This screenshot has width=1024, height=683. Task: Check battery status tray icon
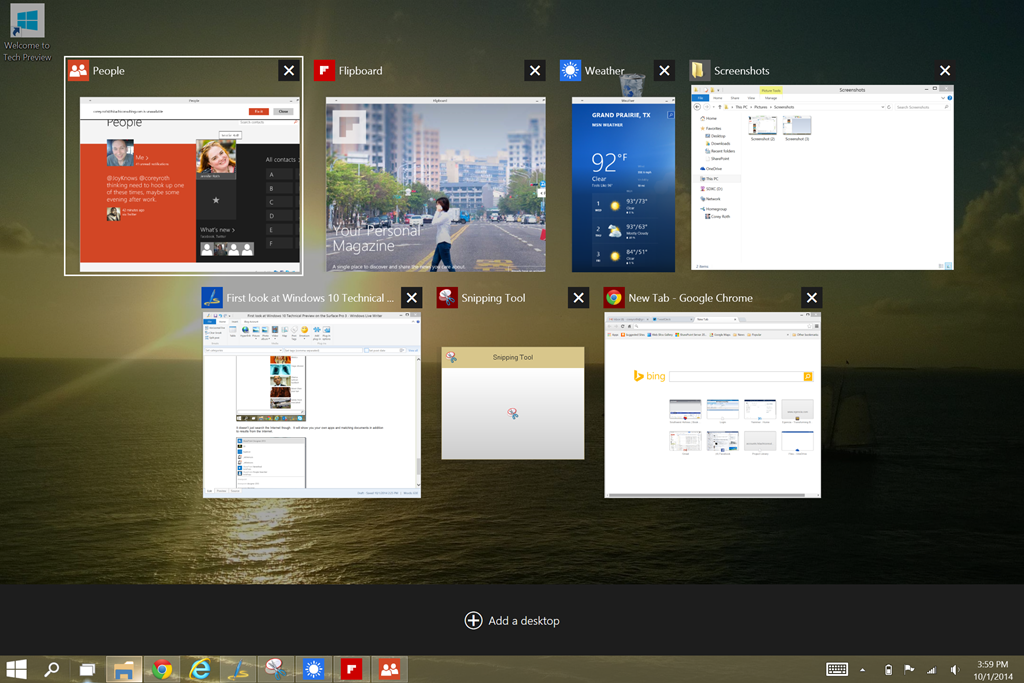(x=888, y=669)
